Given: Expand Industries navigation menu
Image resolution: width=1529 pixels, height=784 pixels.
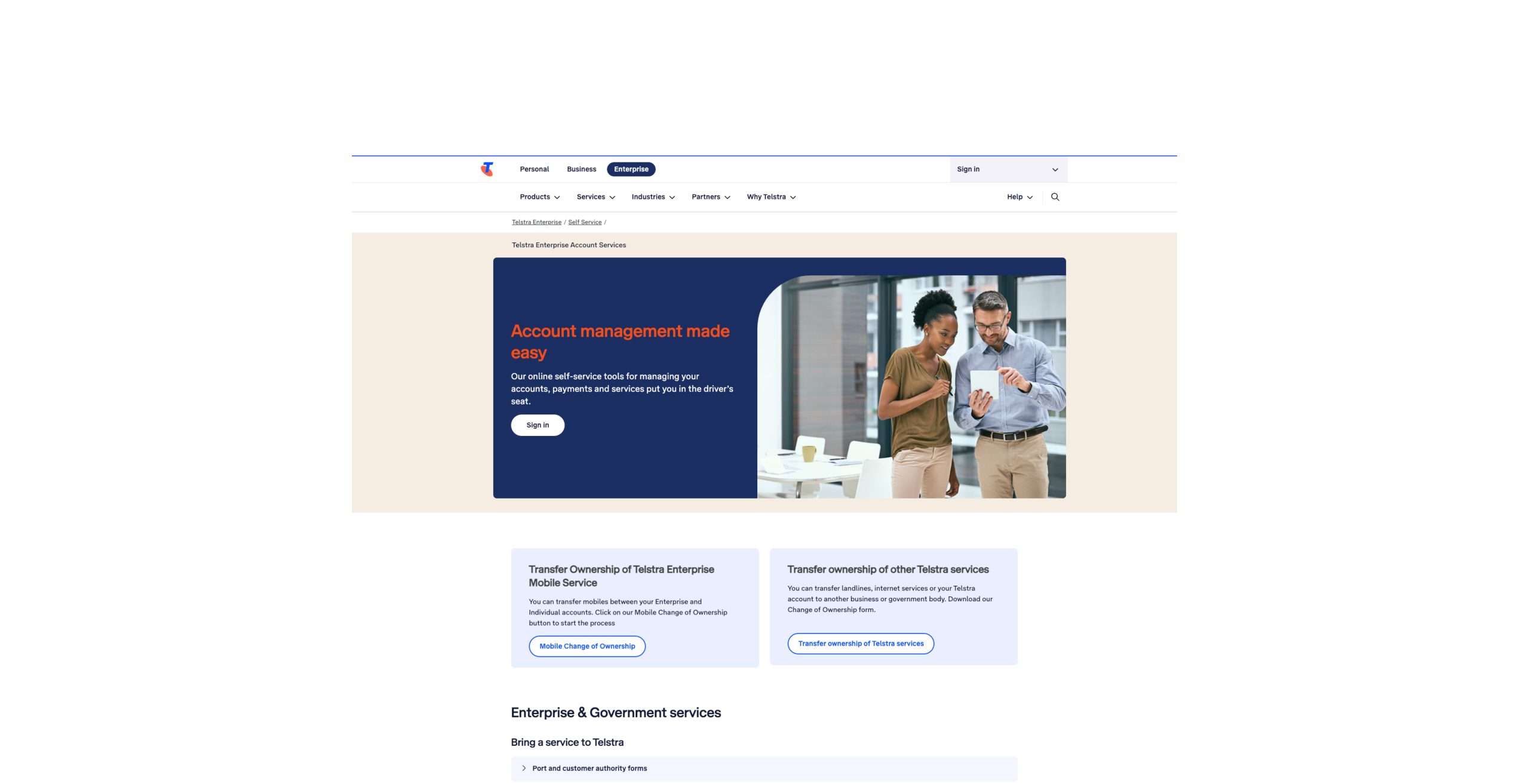Looking at the screenshot, I should 652,197.
